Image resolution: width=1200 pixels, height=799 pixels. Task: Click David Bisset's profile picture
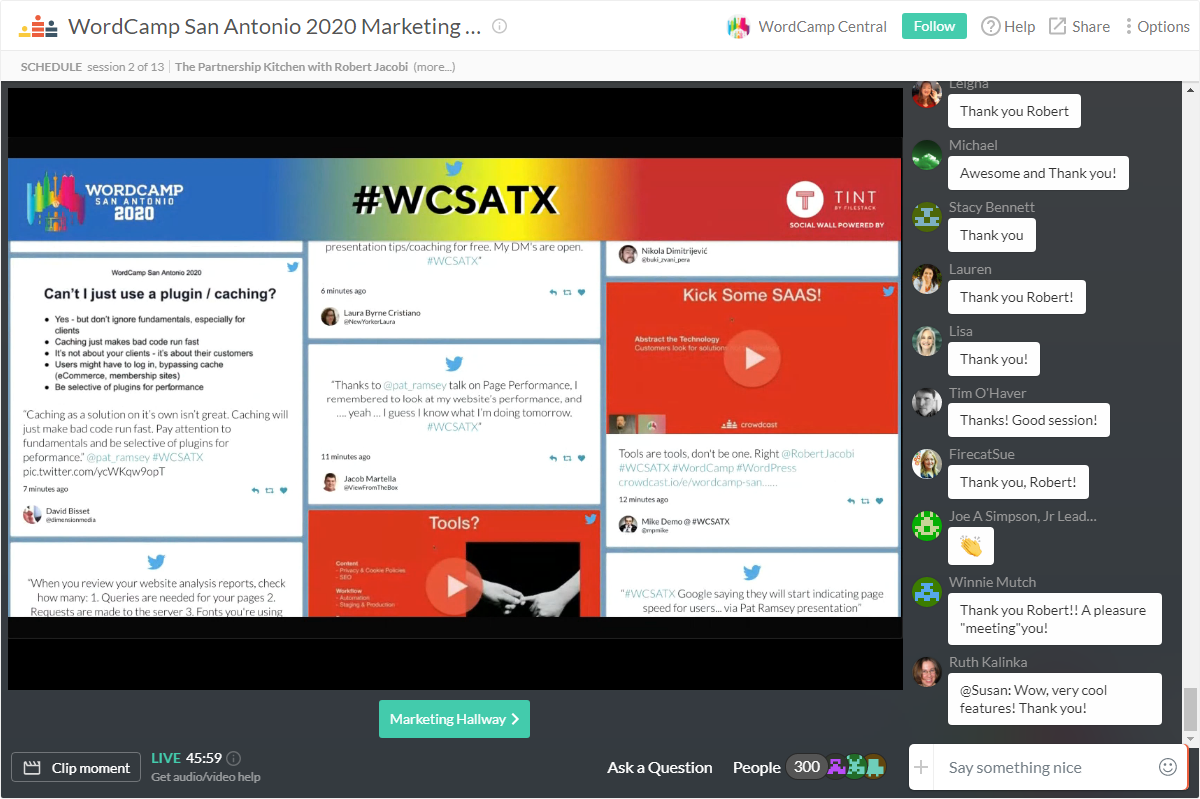[32, 514]
